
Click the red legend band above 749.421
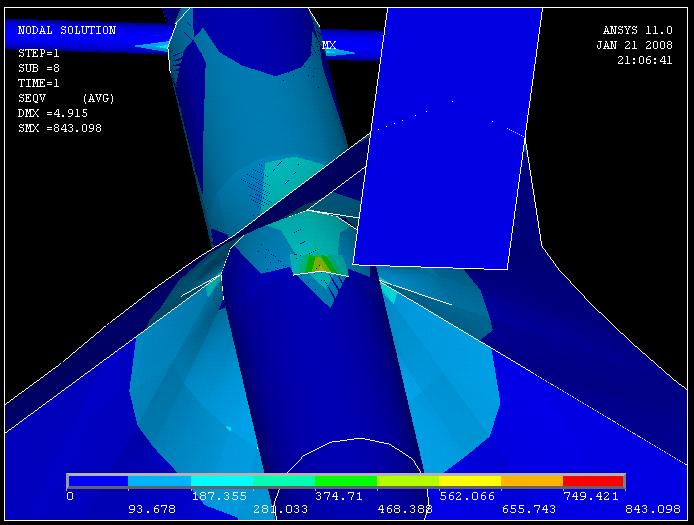594,481
